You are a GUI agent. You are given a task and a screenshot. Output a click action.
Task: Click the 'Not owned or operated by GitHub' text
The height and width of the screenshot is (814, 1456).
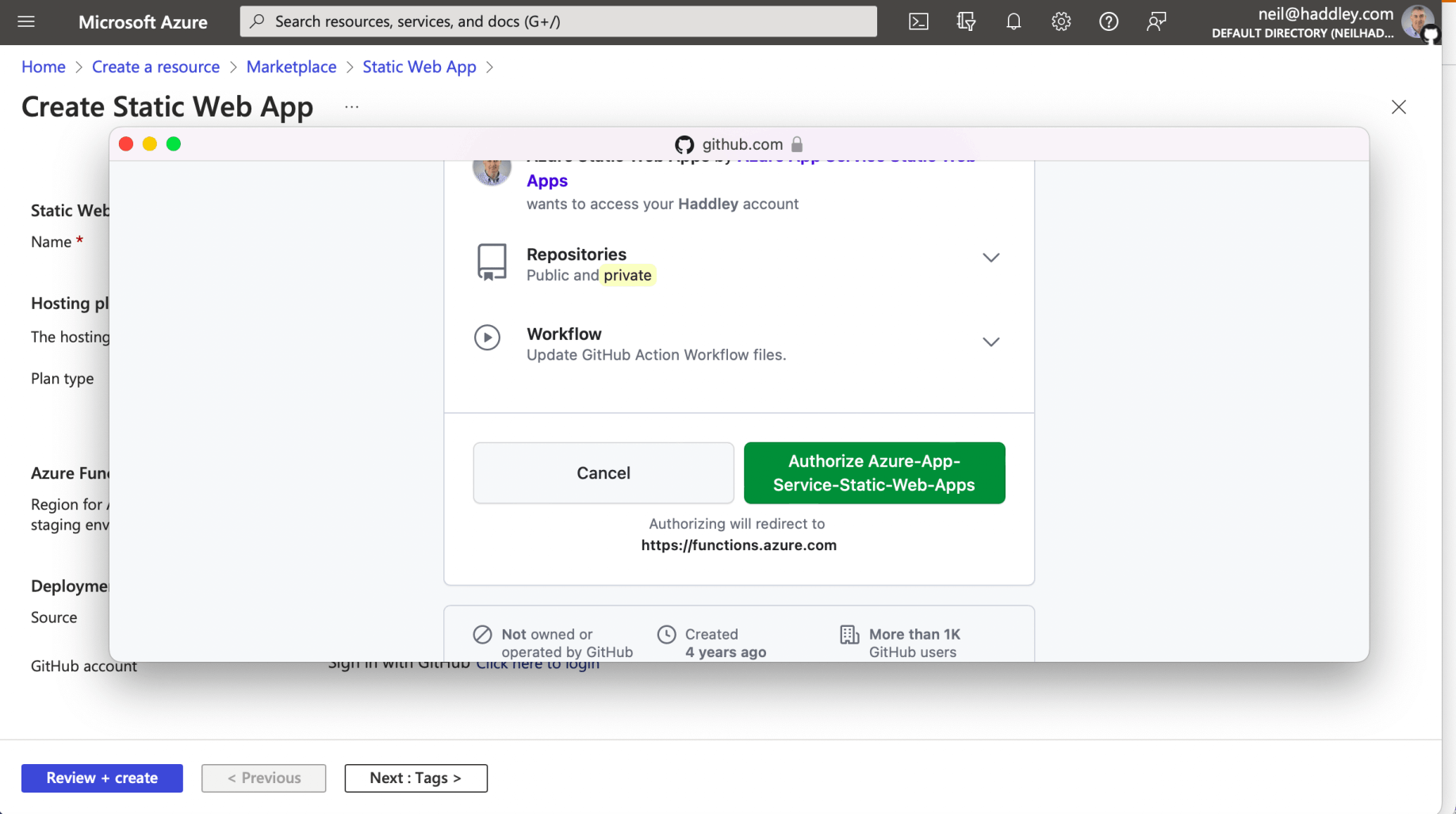567,643
